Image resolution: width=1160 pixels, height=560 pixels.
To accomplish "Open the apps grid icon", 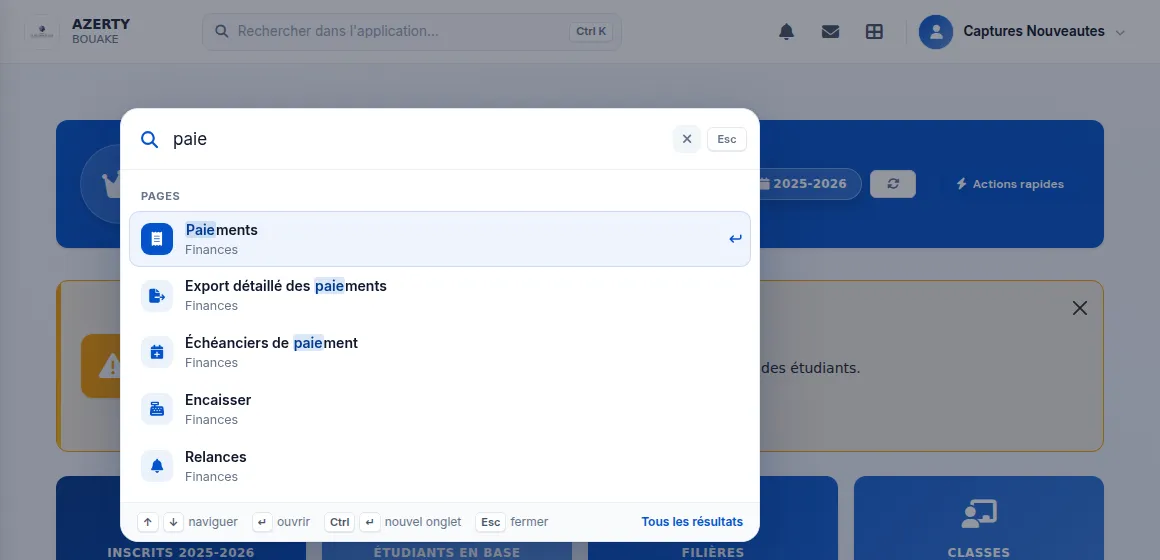I will [874, 32].
